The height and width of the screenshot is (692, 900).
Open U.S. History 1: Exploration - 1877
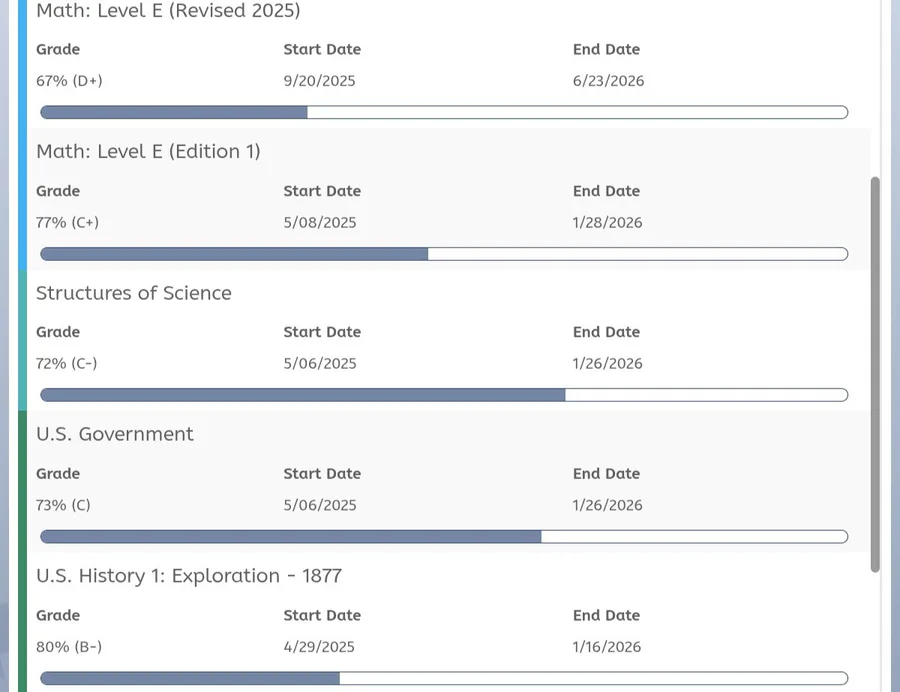(189, 576)
